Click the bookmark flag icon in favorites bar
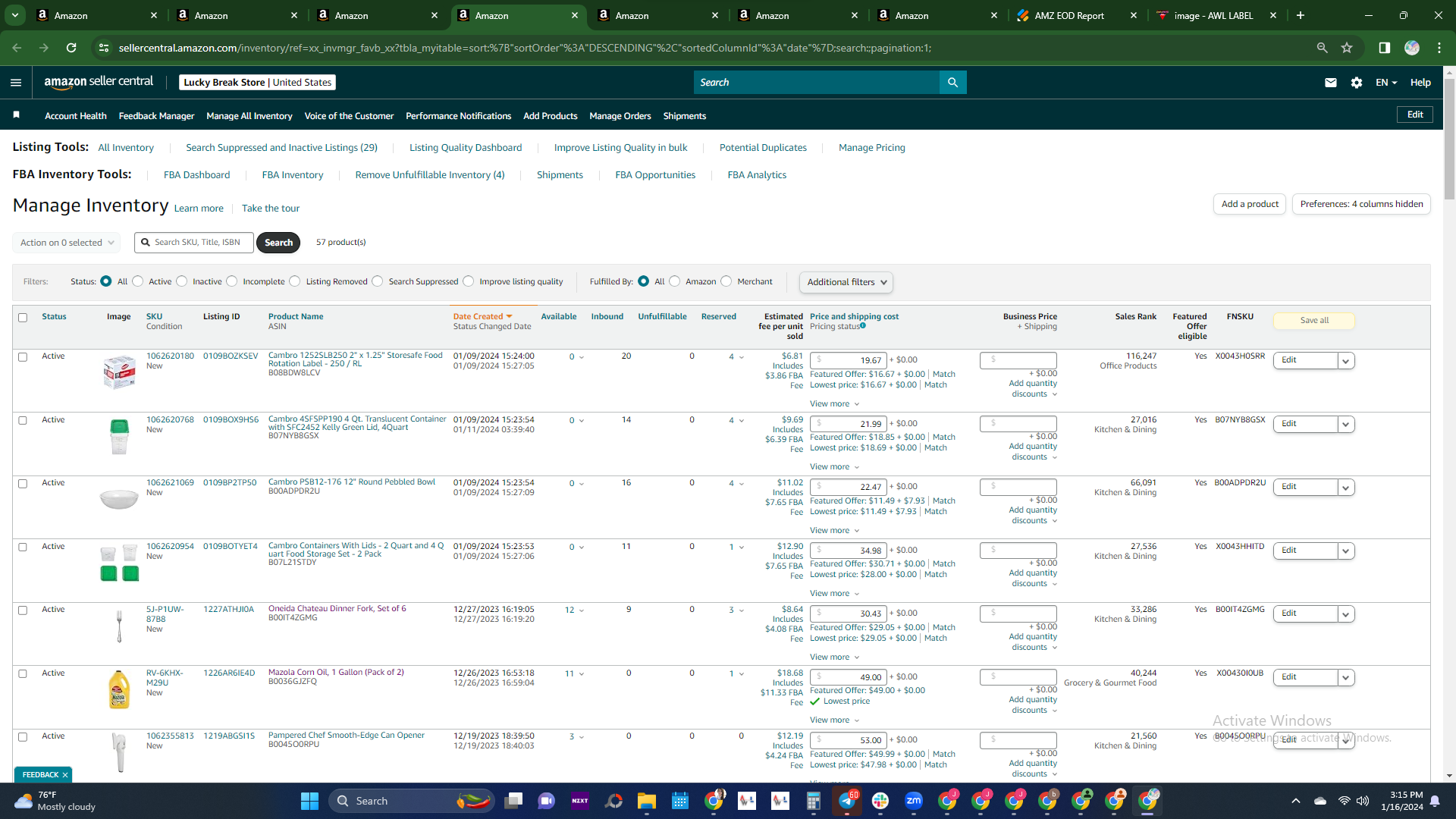1456x819 pixels. coord(17,115)
